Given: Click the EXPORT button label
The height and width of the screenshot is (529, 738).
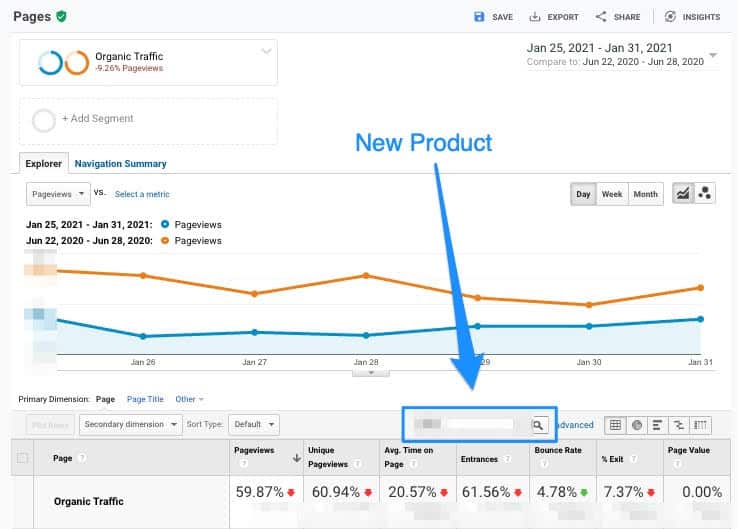Looking at the screenshot, I should 563,17.
